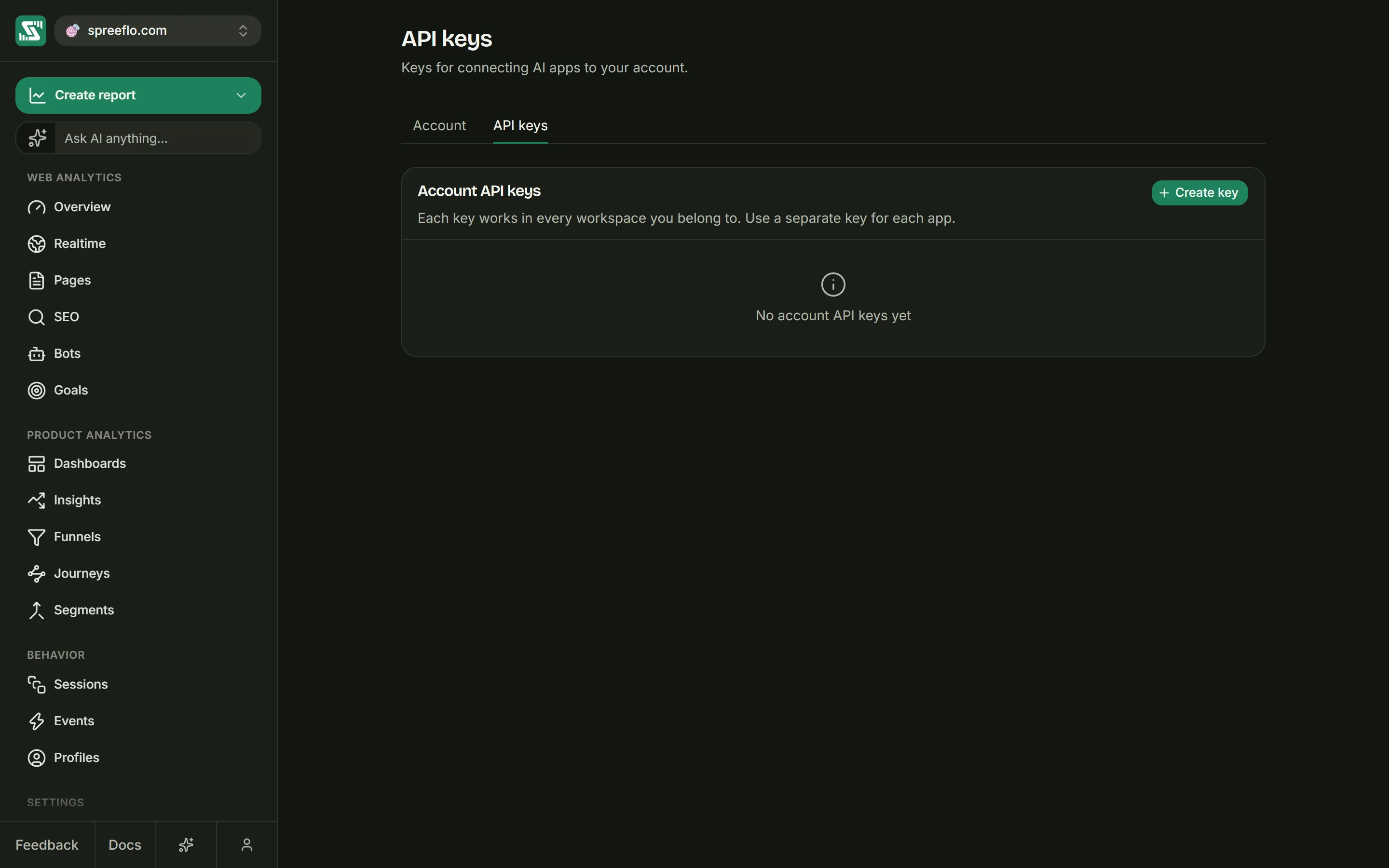This screenshot has width=1389, height=868.
Task: Click the BEHAVIOR section label
Action: pos(55,655)
